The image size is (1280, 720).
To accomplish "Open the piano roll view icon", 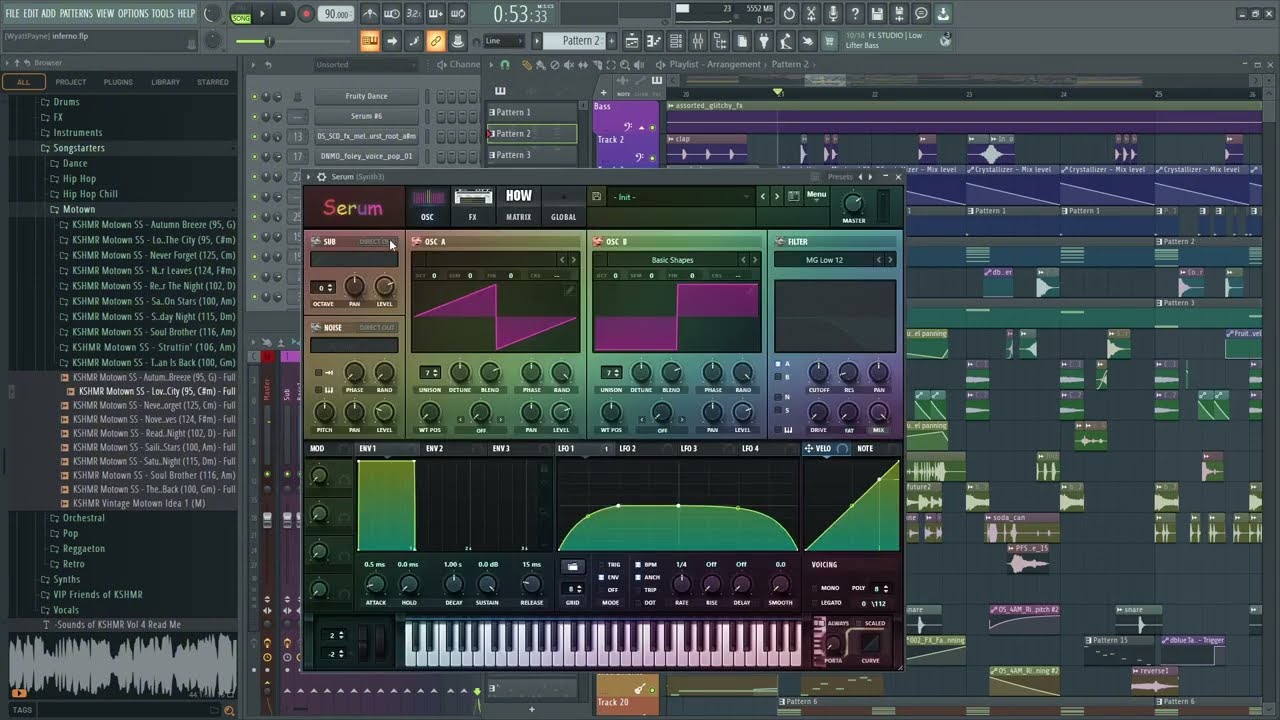I will (x=654, y=41).
